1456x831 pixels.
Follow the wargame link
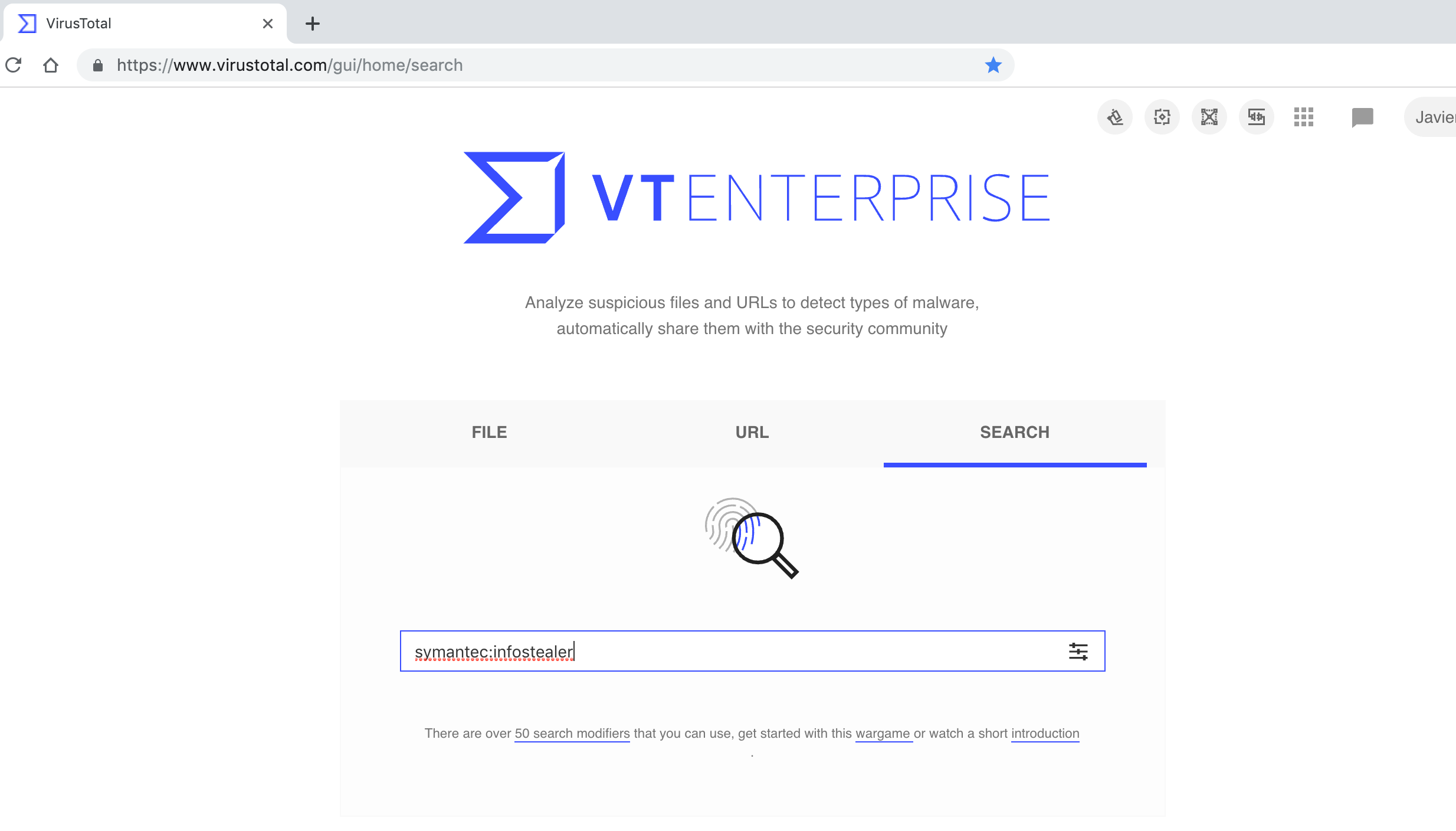click(883, 733)
